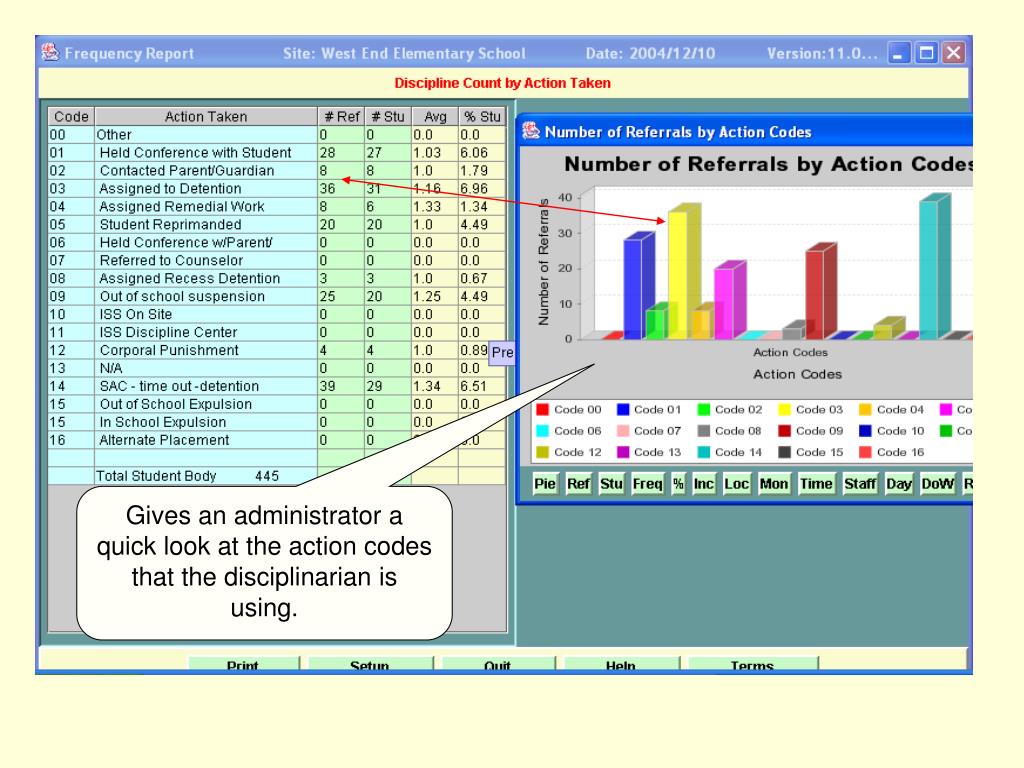Click the teal Code 14 bar in chart
This screenshot has height=768, width=1024.
pos(935,266)
